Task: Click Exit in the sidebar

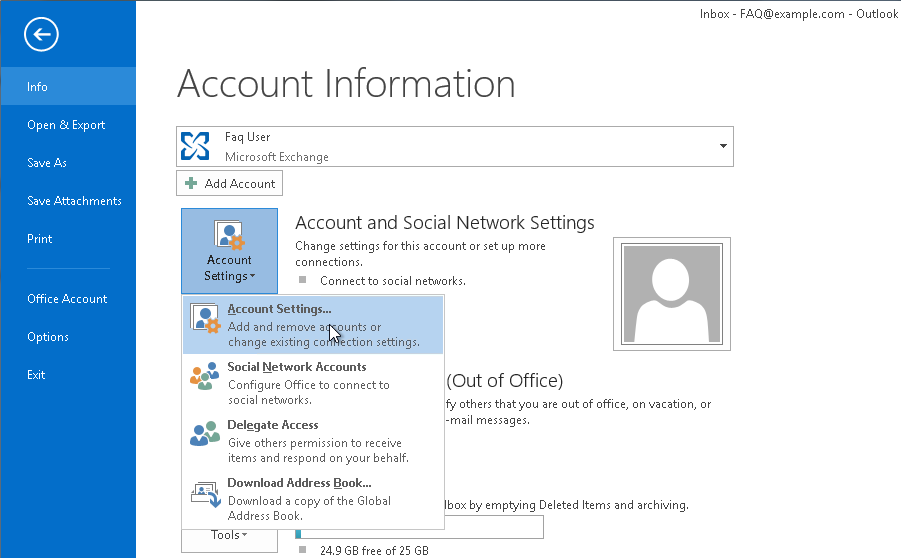Action: point(68,375)
